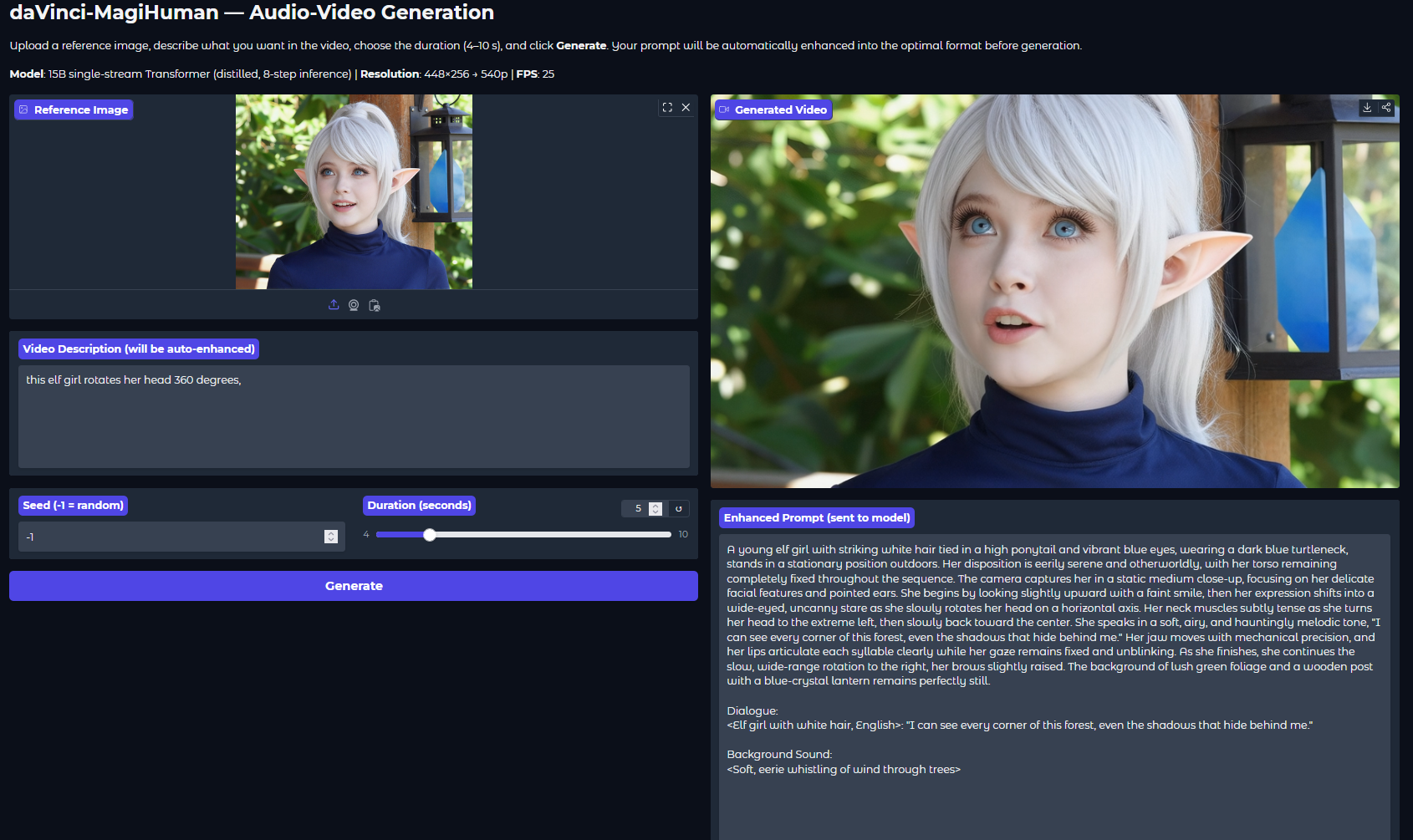
Task: Click the "daVinci-MagiHuman — Audio-Video Generation" heading
Action: pos(252,13)
